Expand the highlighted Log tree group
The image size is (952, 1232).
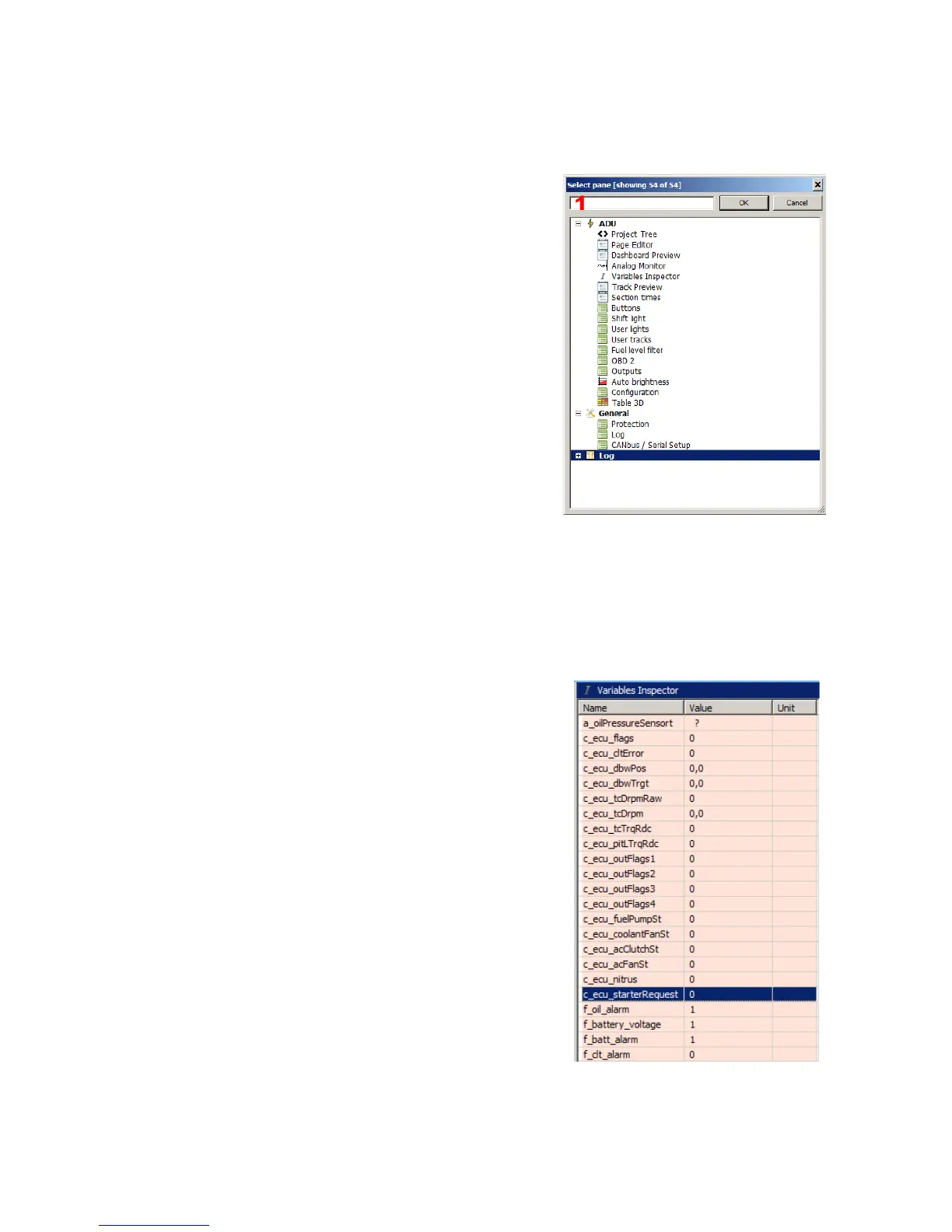(x=578, y=456)
